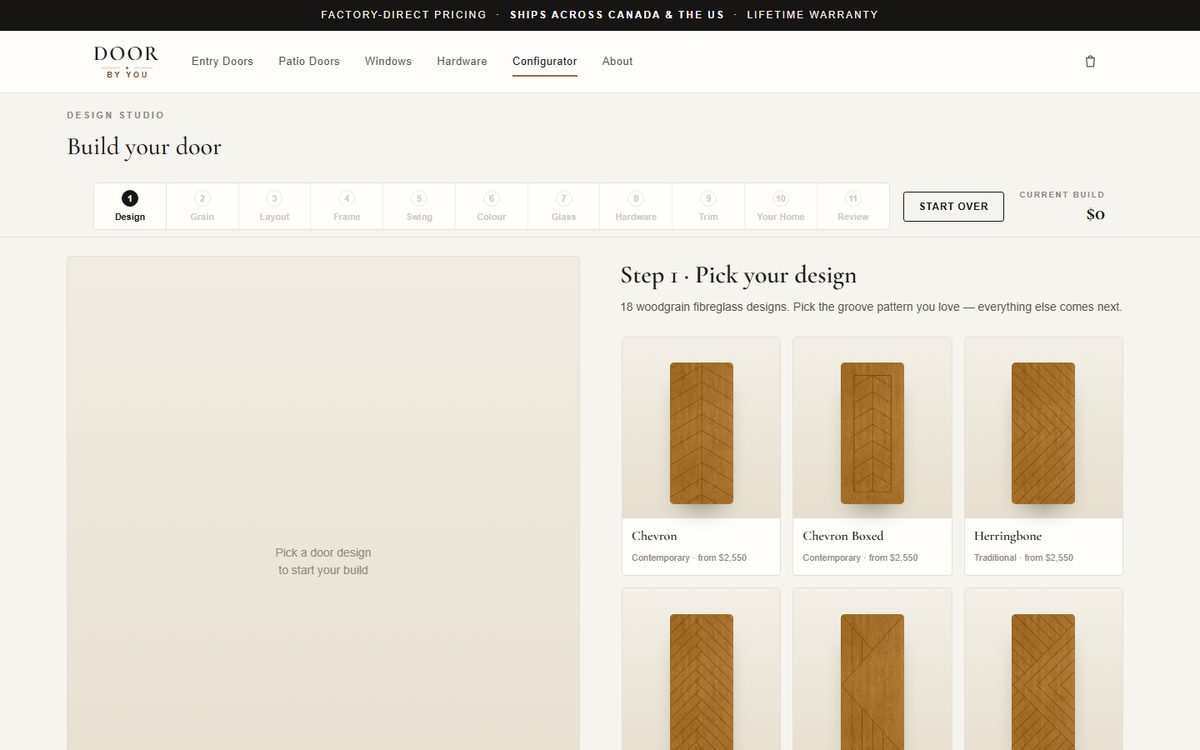This screenshot has width=1200, height=750.
Task: Click the Chevron Boxed design name
Action: pos(843,536)
